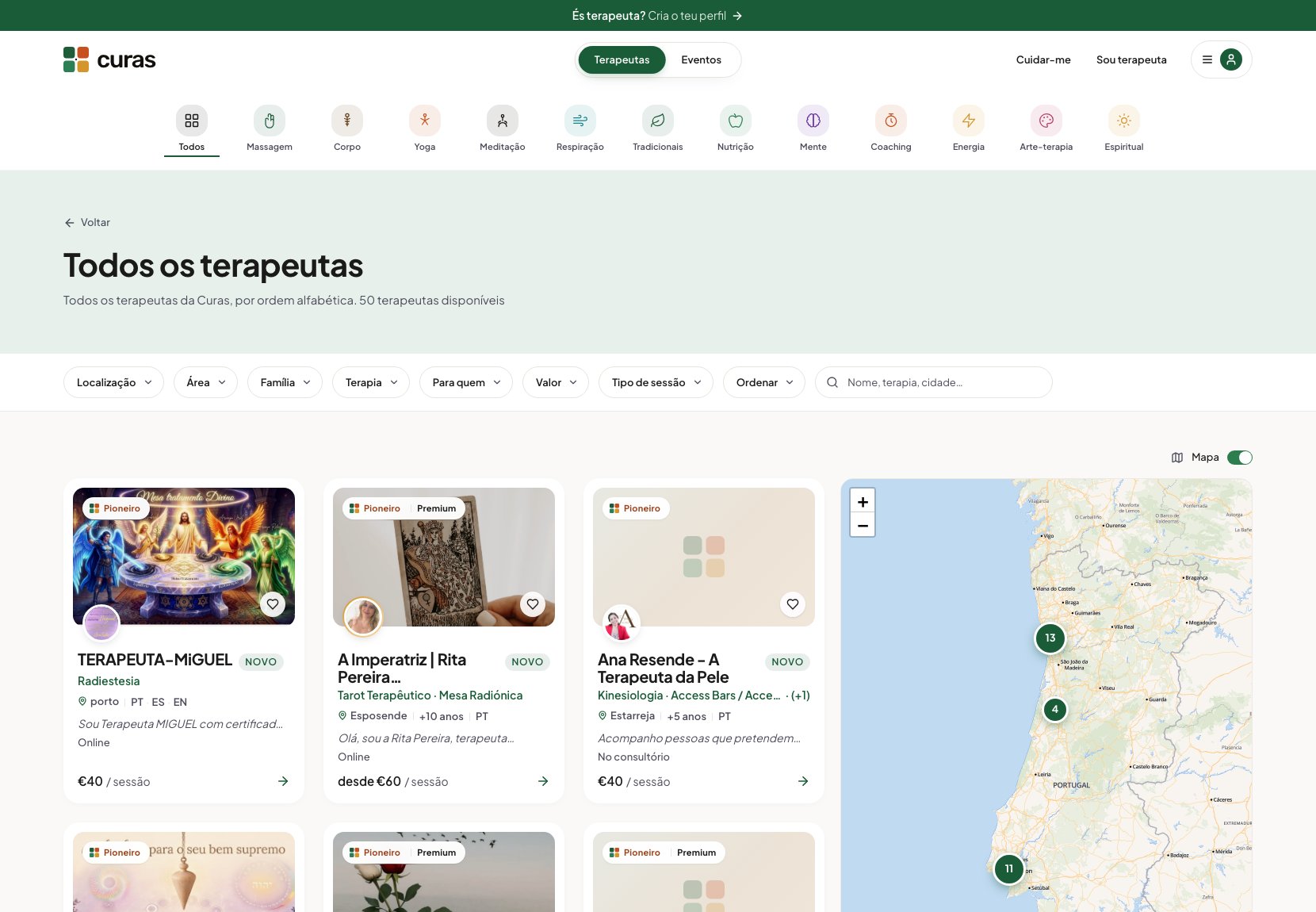This screenshot has height=912, width=1316.
Task: Expand the Localização filter
Action: (113, 382)
